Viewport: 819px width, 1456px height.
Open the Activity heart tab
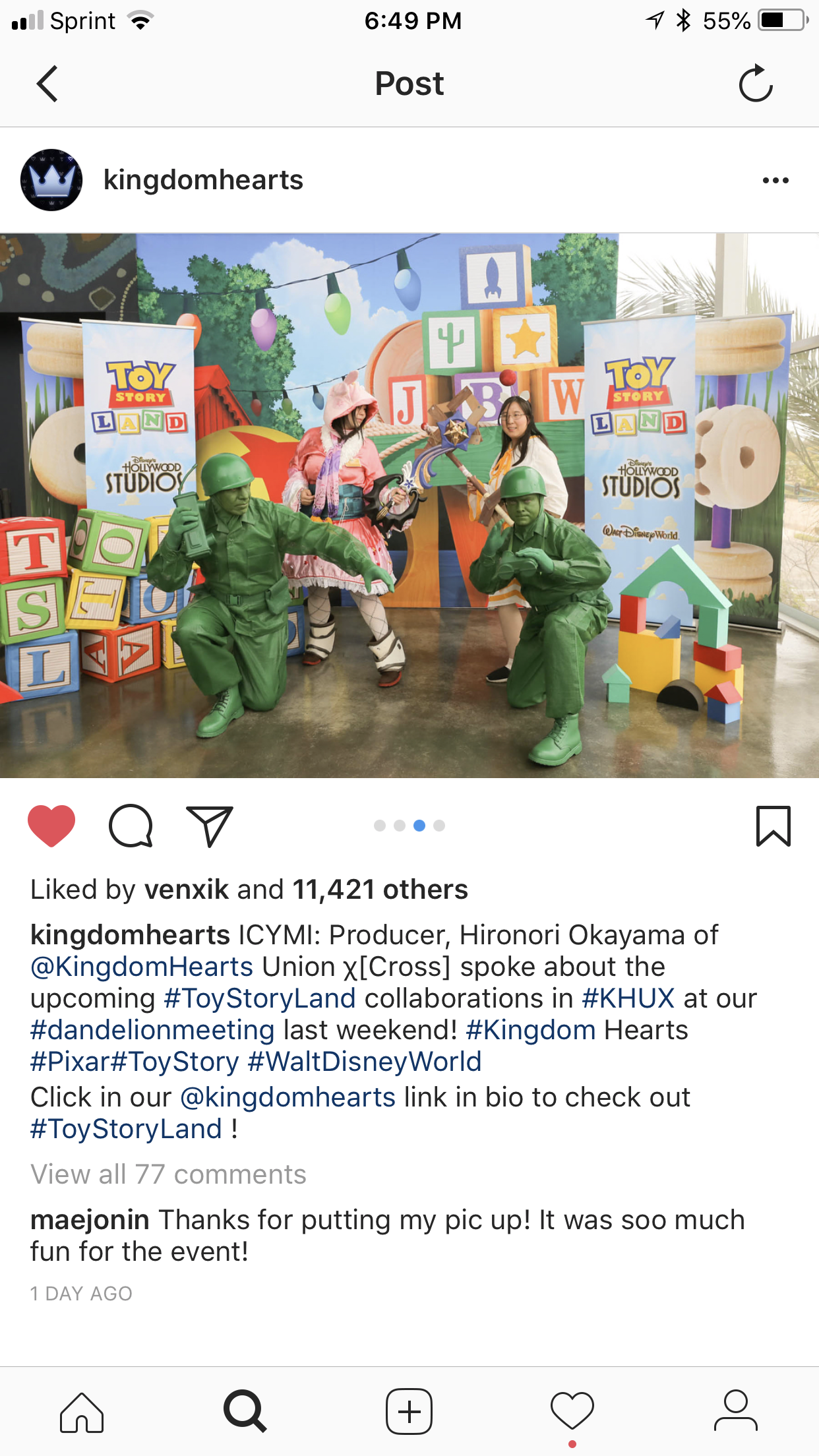(x=572, y=1412)
